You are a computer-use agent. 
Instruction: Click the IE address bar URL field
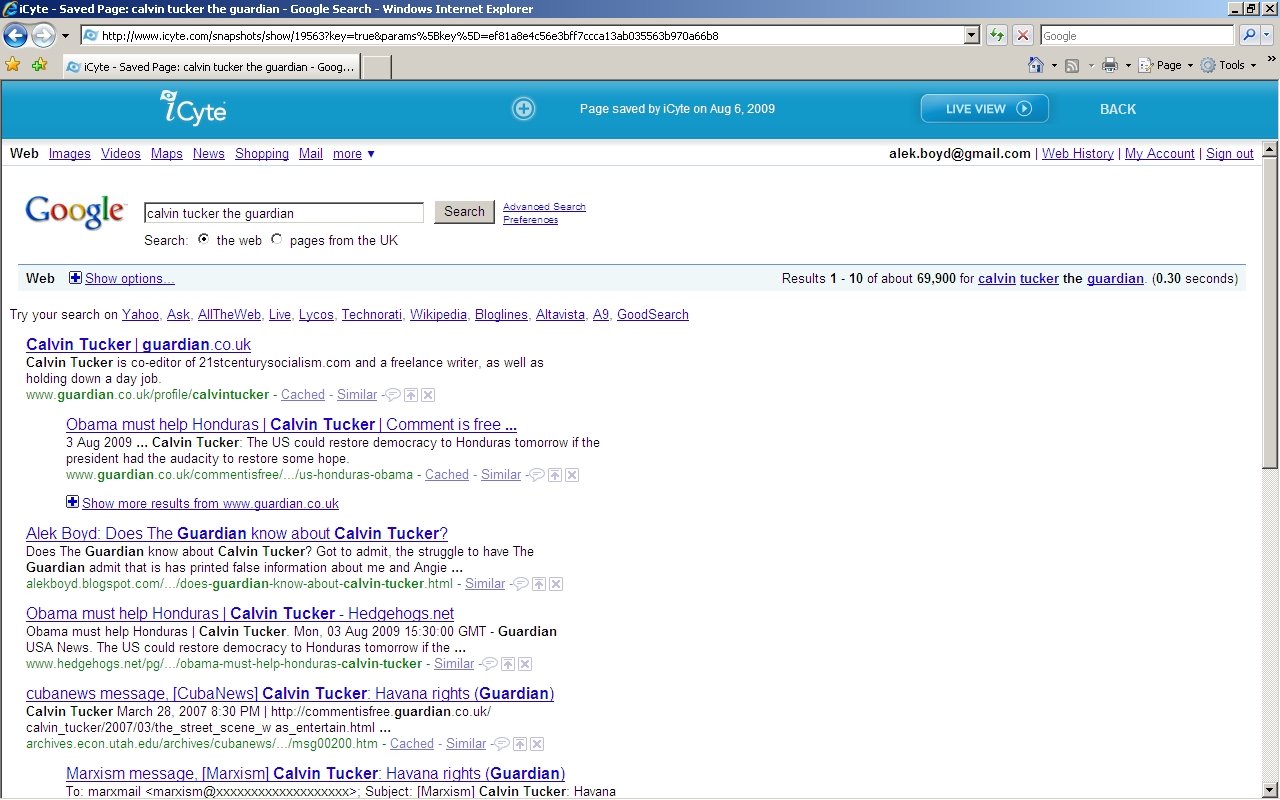click(521, 35)
